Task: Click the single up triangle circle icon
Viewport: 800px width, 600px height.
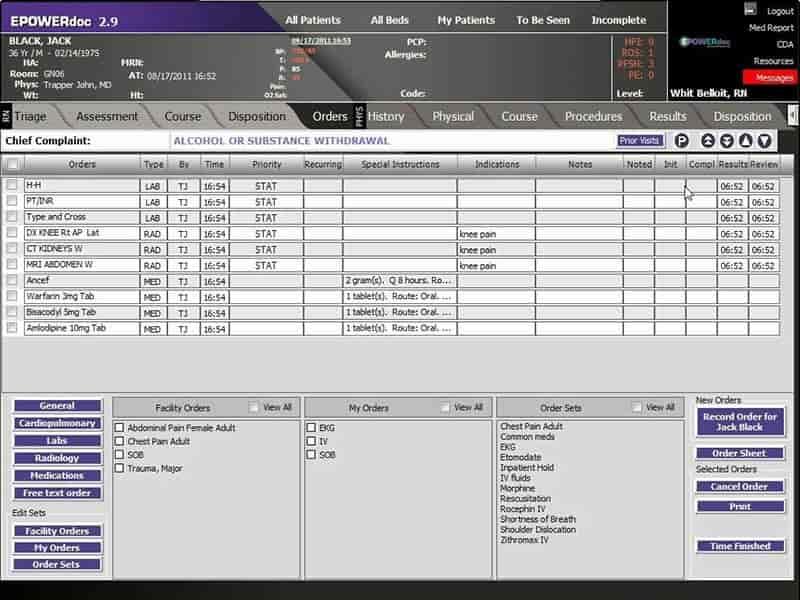Action: click(745, 141)
